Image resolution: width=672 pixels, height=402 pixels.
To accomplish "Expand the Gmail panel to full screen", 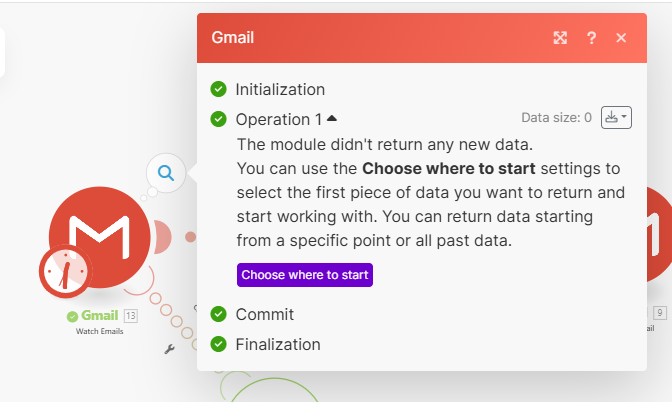I will click(560, 38).
